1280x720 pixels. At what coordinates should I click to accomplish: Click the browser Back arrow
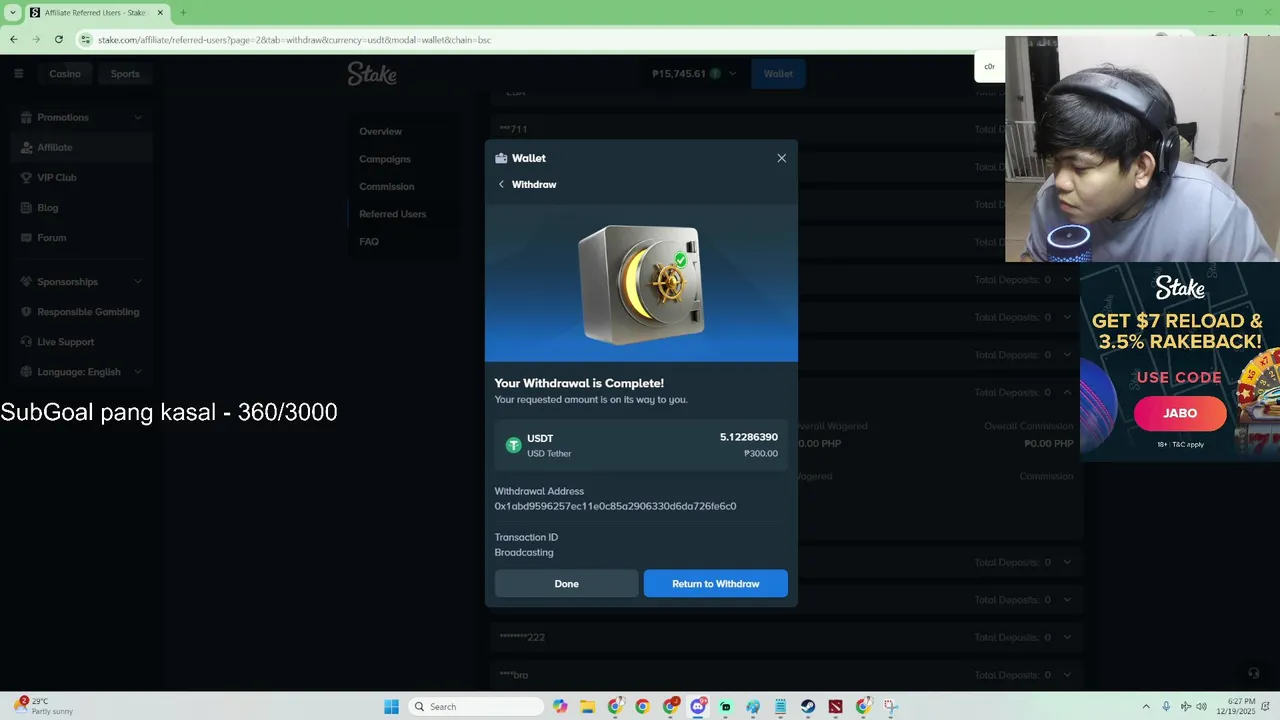(13, 39)
